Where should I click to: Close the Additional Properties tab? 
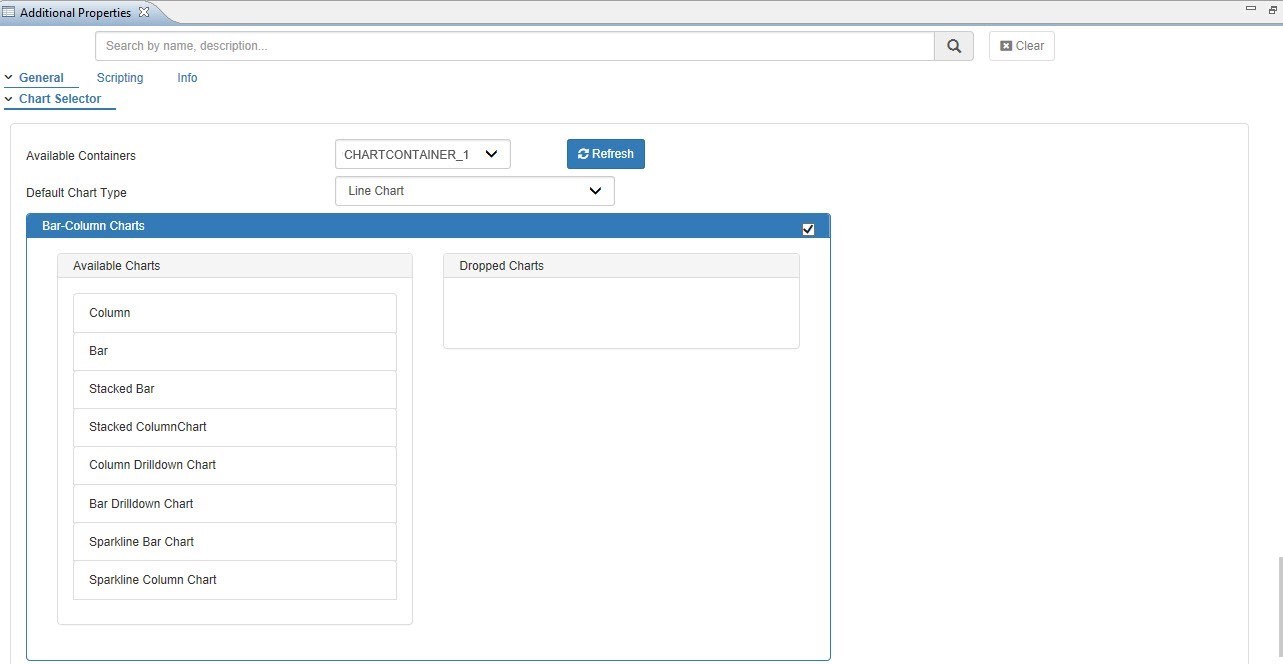pyautogui.click(x=144, y=12)
